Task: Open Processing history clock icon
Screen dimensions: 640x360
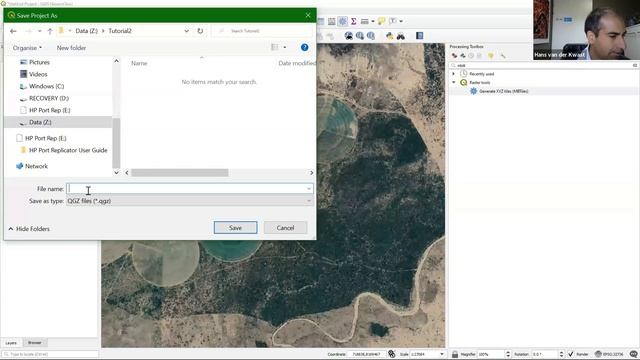Action: [471, 56]
